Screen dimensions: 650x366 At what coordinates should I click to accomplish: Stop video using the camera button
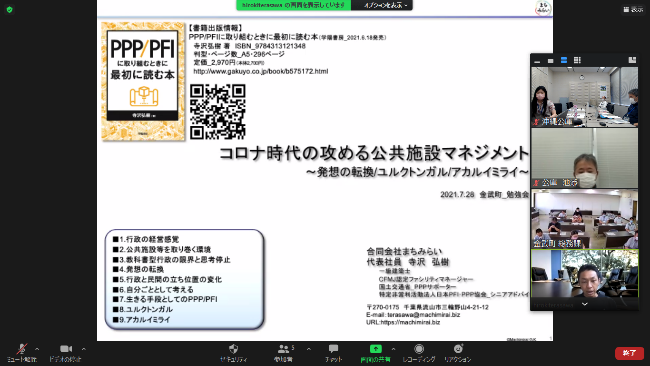(x=65, y=353)
